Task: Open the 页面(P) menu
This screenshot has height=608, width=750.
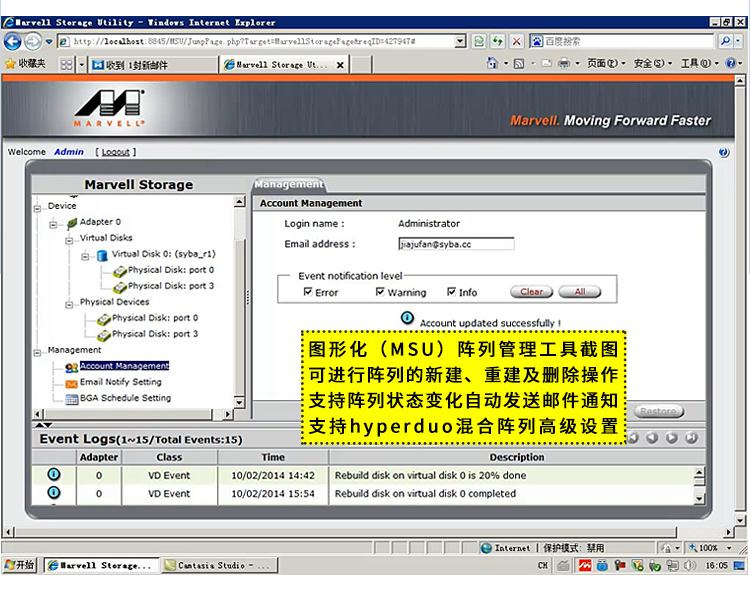Action: pos(606,63)
